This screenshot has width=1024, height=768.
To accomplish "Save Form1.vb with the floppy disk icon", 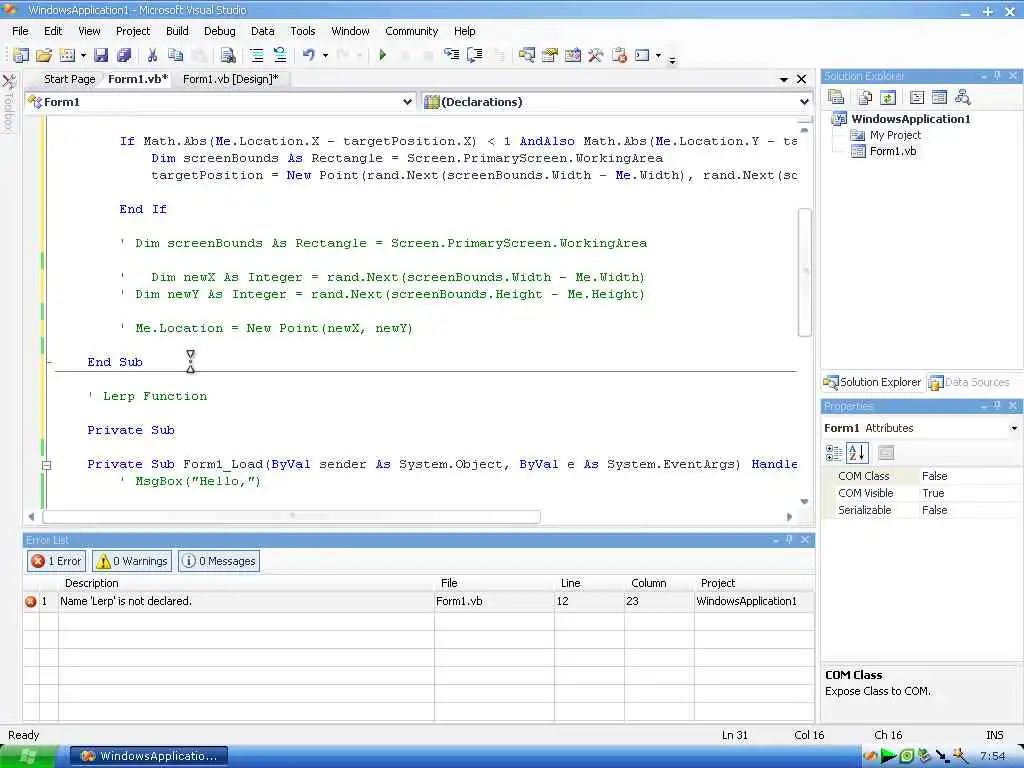I will click(101, 56).
